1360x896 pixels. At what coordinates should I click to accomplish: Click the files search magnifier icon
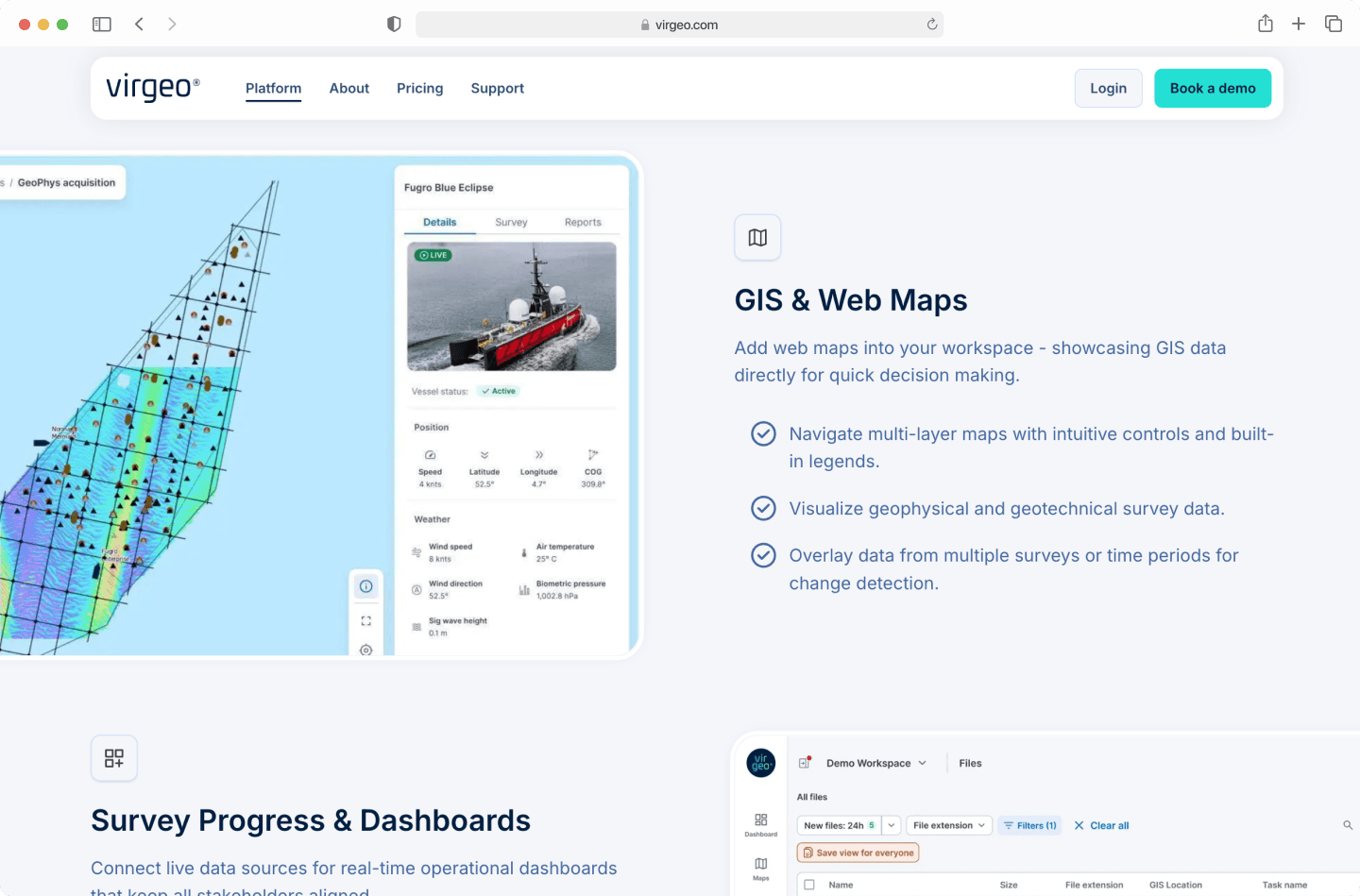[x=1348, y=825]
